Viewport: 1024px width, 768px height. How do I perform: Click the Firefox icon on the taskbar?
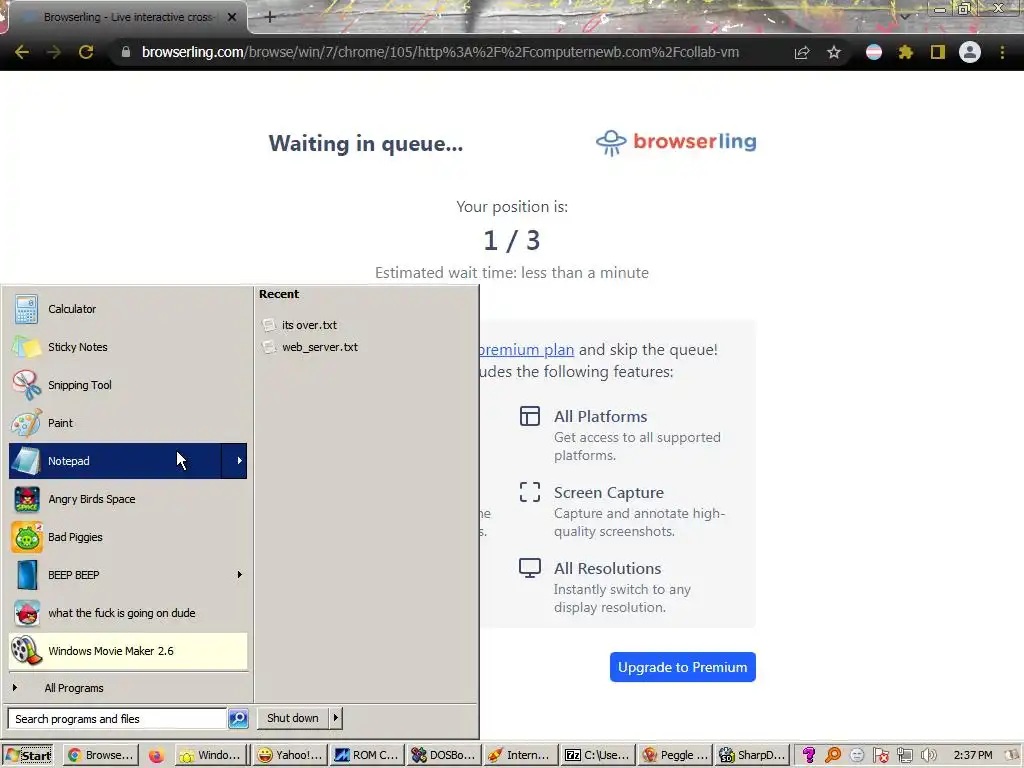[x=156, y=756]
